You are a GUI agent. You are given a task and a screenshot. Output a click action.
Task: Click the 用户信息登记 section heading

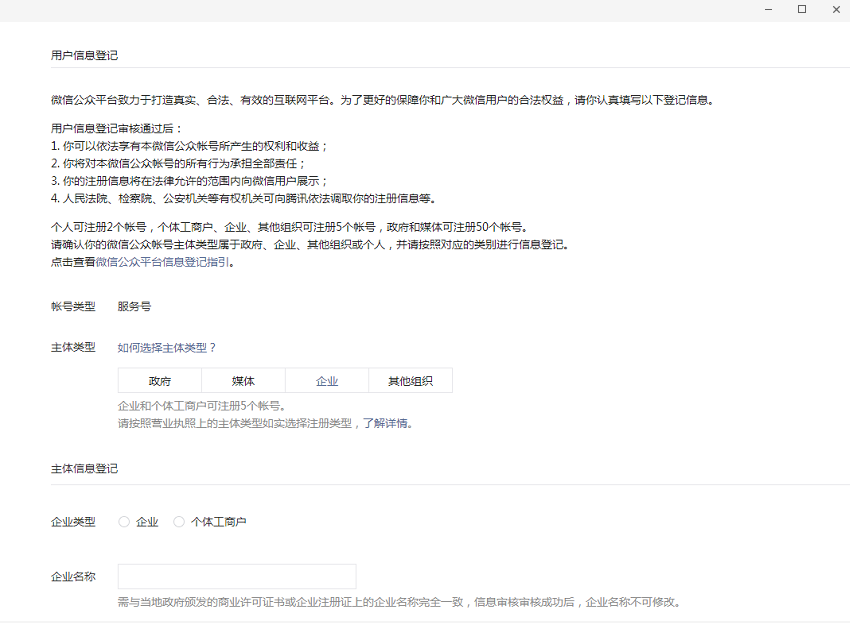pyautogui.click(x=84, y=55)
